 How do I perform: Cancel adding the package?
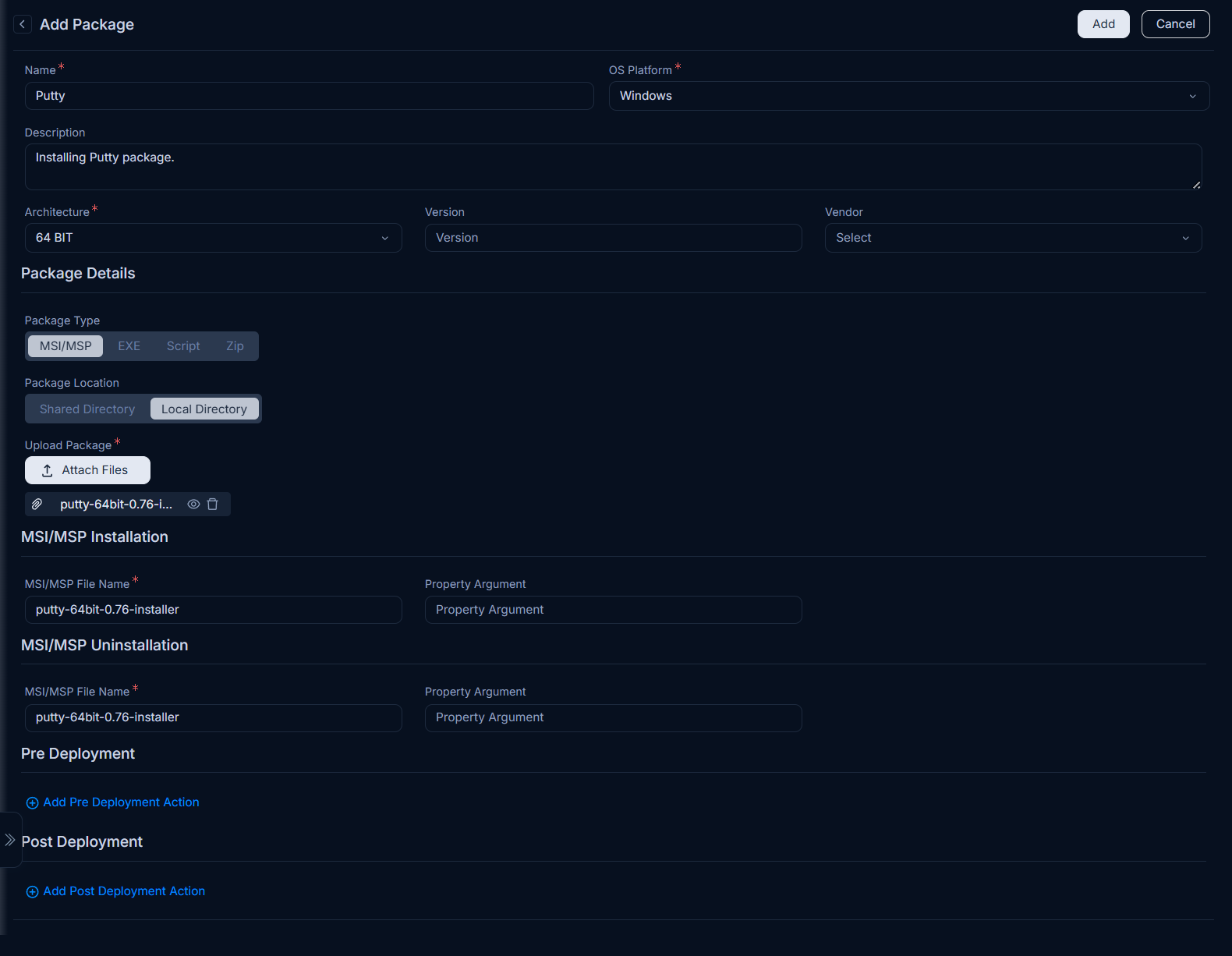pyautogui.click(x=1175, y=24)
